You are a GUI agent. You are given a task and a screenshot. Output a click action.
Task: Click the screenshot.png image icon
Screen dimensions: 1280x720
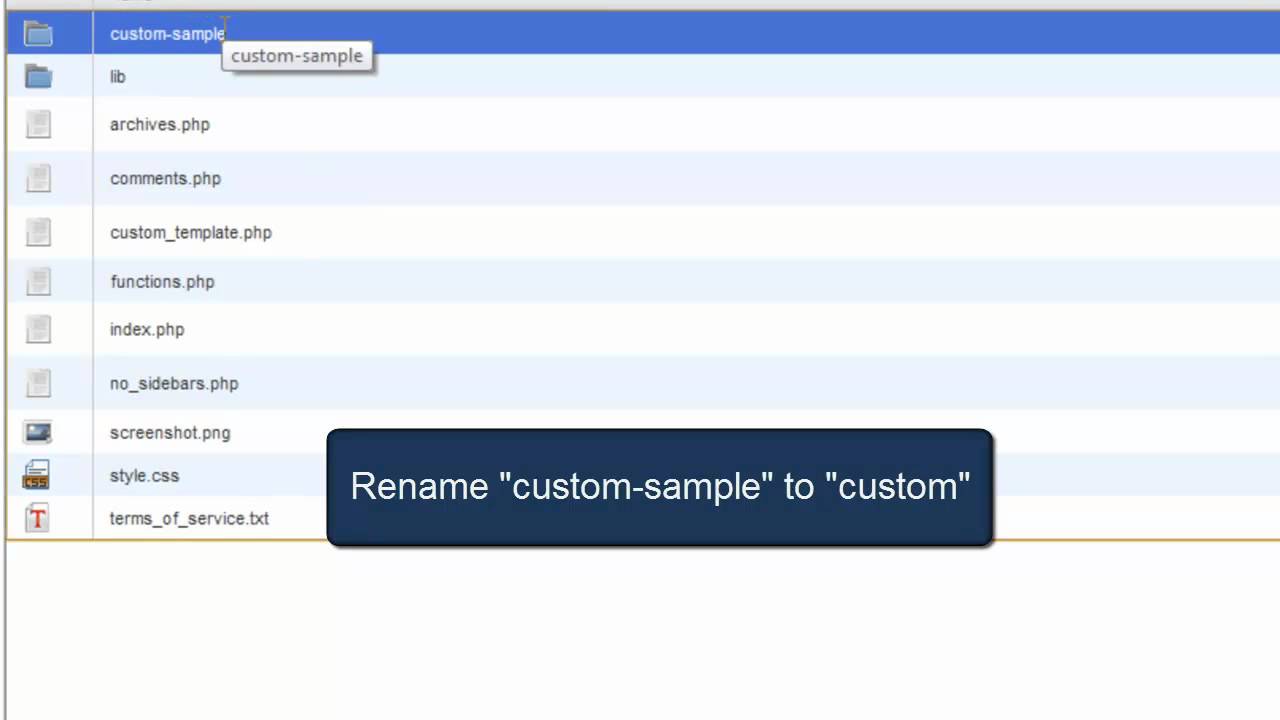[38, 432]
